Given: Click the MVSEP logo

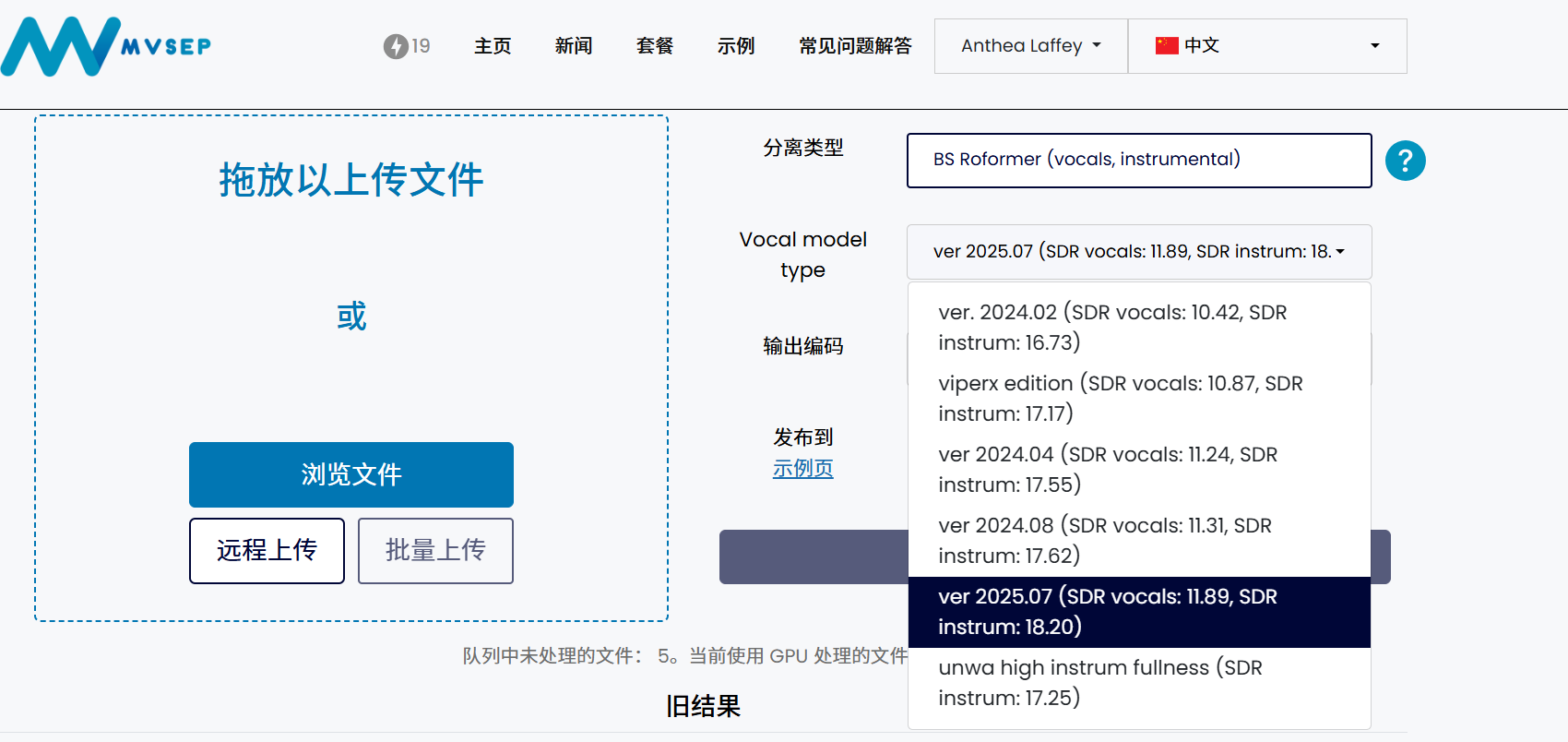Looking at the screenshot, I should (x=104, y=45).
